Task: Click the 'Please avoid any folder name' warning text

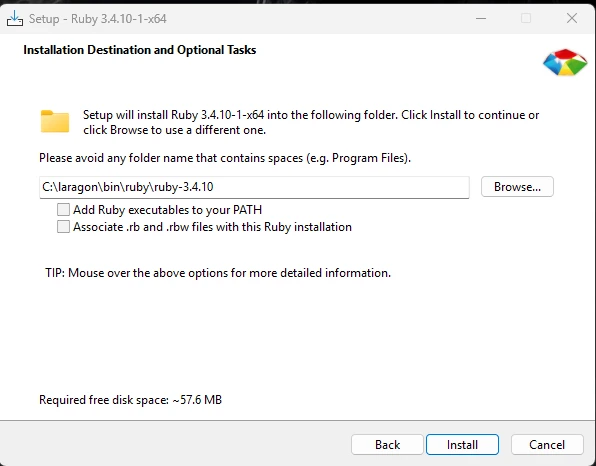Action: 225,158
